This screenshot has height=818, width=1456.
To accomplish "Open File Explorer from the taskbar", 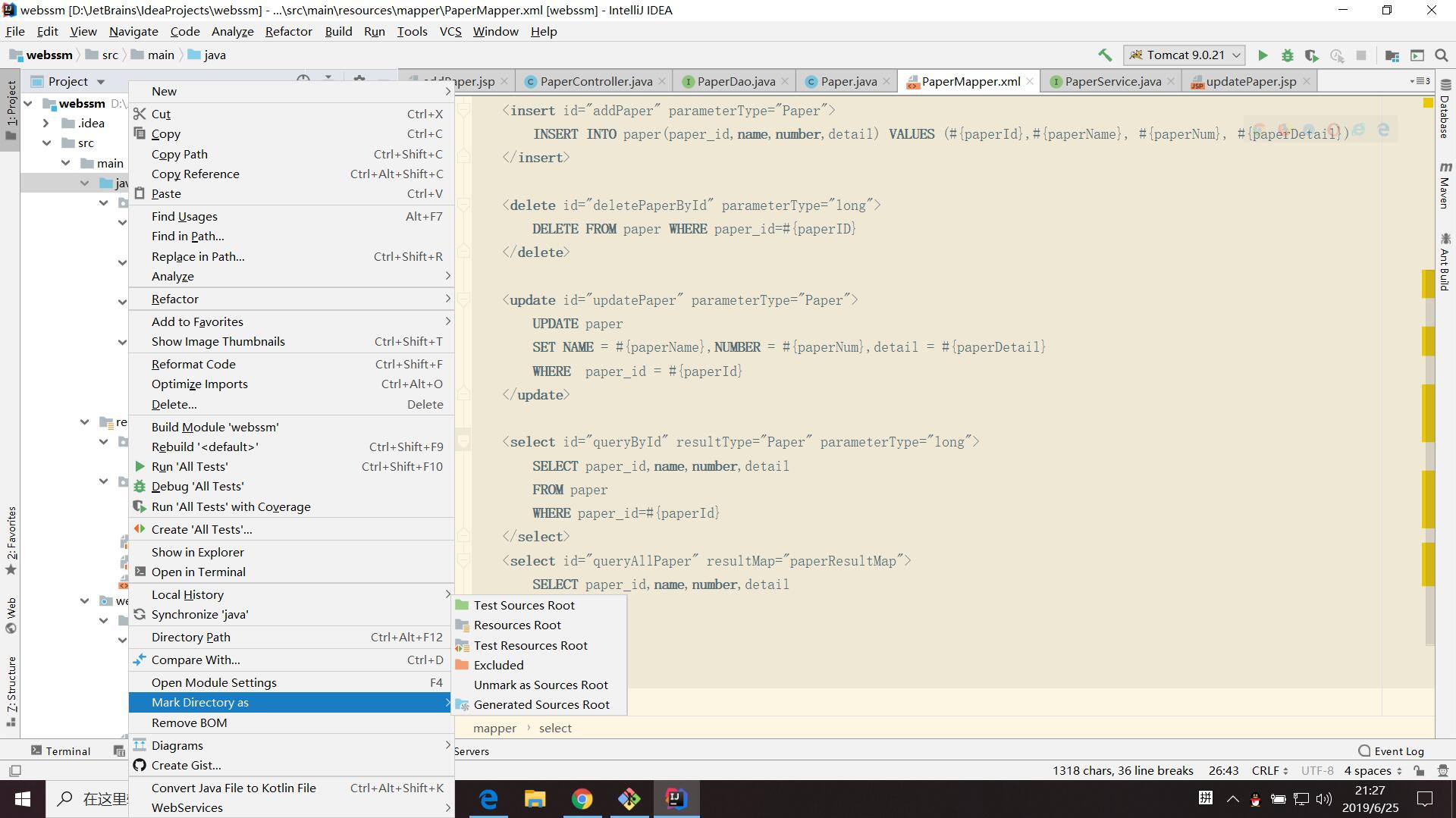I will [535, 799].
